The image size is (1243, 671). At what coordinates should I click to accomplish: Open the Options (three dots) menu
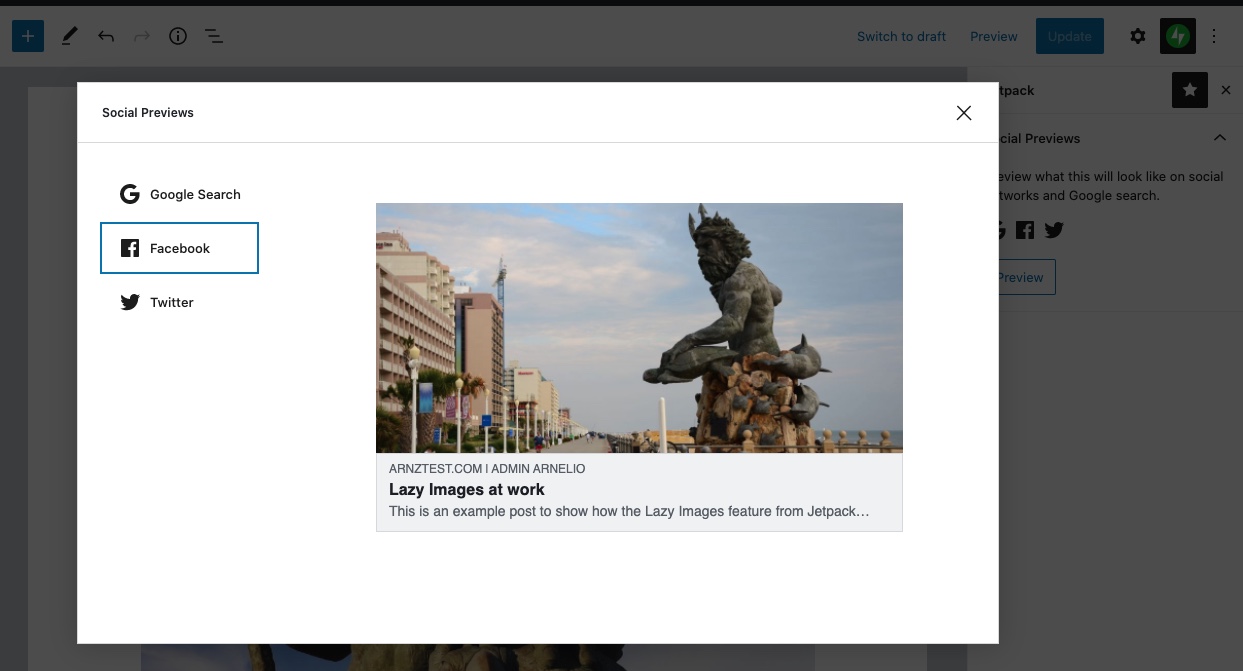point(1214,35)
